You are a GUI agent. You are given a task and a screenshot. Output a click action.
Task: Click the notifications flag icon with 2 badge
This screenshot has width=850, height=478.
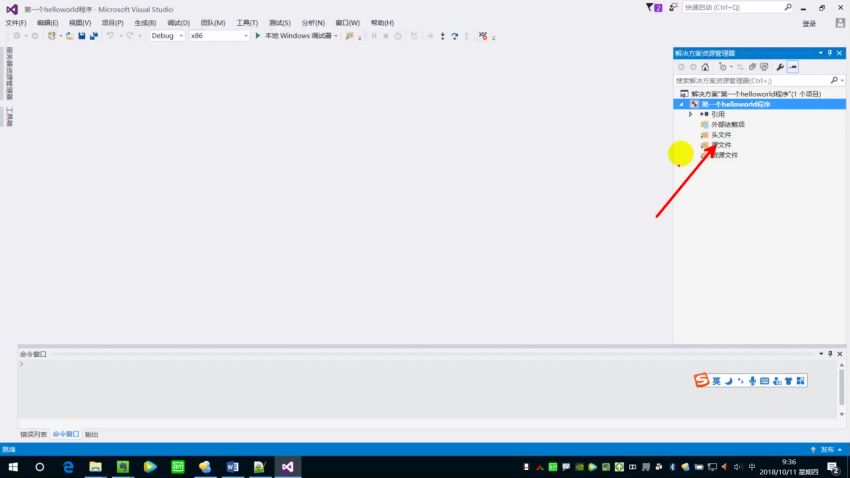pos(654,8)
